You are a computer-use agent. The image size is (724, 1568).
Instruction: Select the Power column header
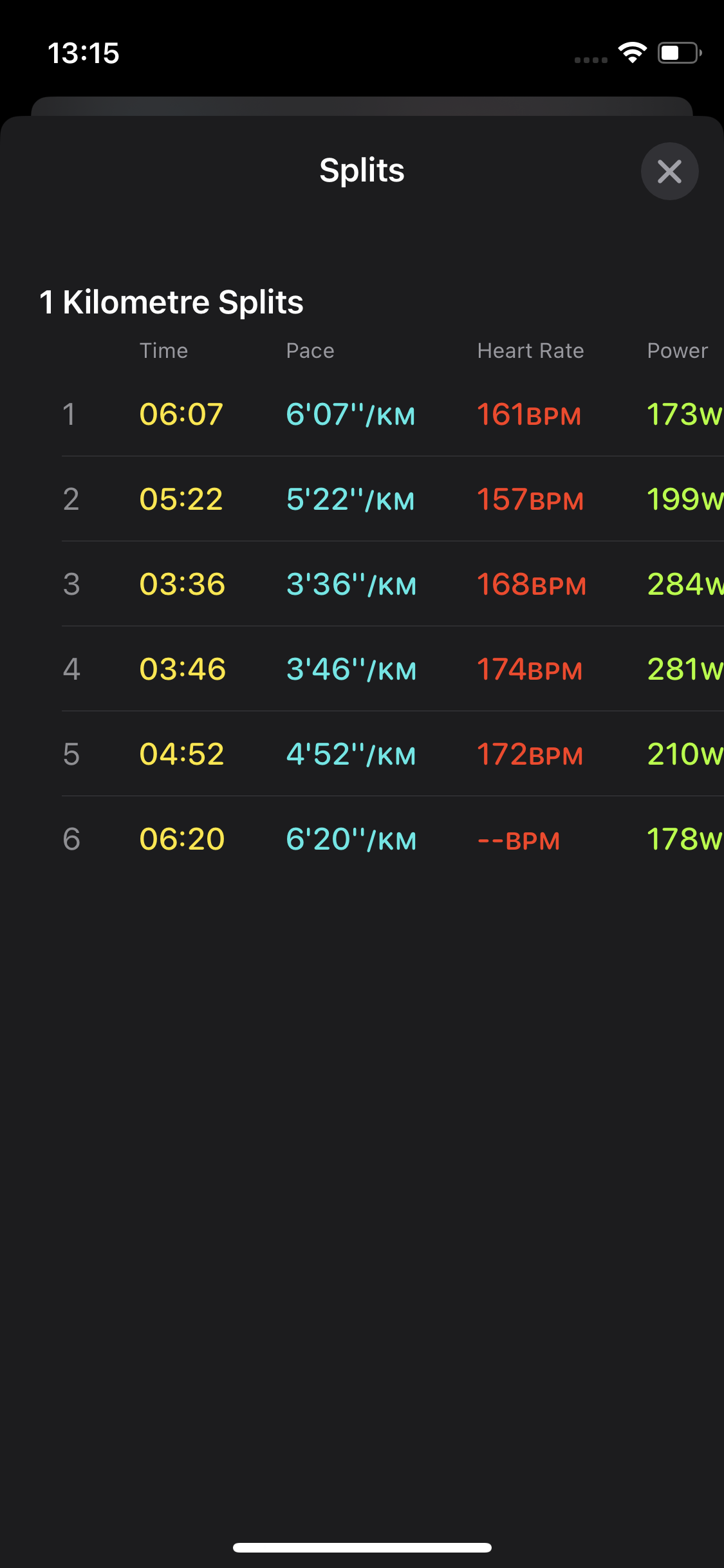click(677, 351)
